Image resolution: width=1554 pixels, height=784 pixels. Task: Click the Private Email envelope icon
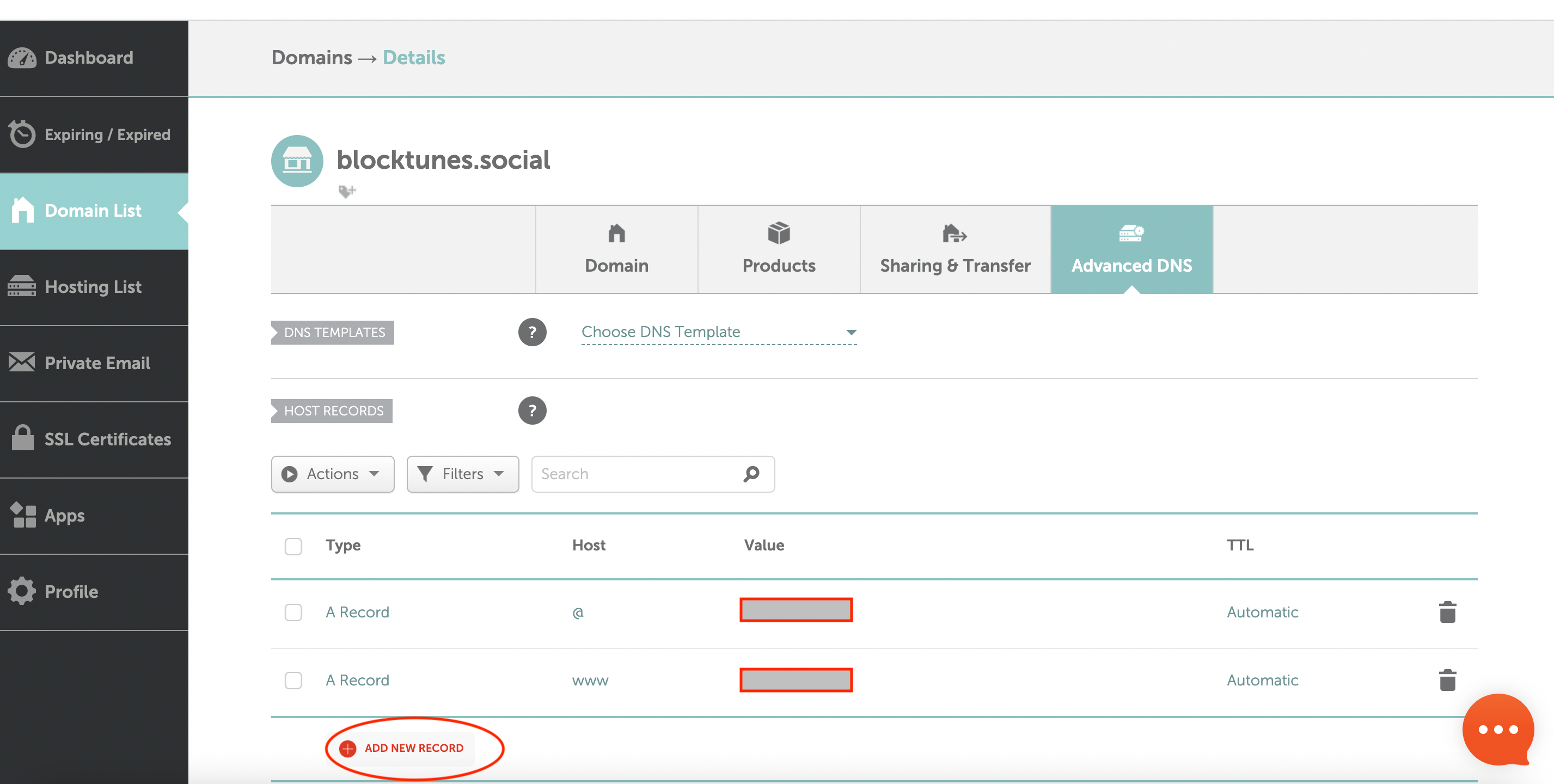22,363
